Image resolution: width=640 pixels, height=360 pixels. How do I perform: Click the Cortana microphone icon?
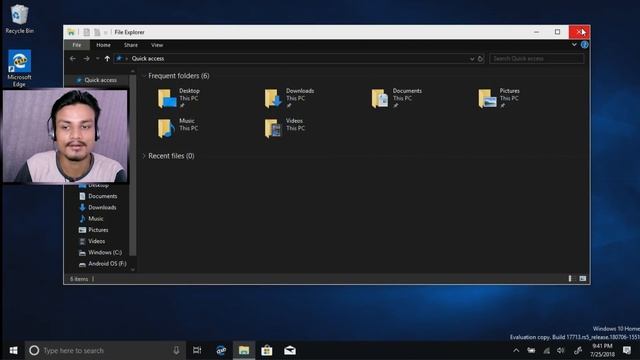(176, 350)
